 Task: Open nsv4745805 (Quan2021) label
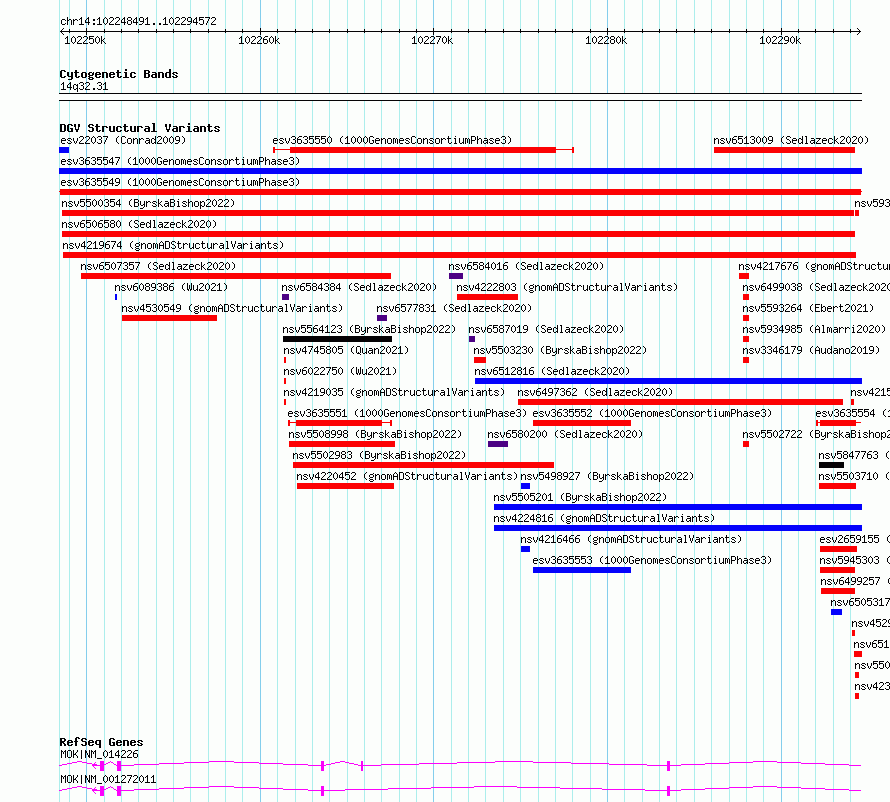tap(346, 350)
